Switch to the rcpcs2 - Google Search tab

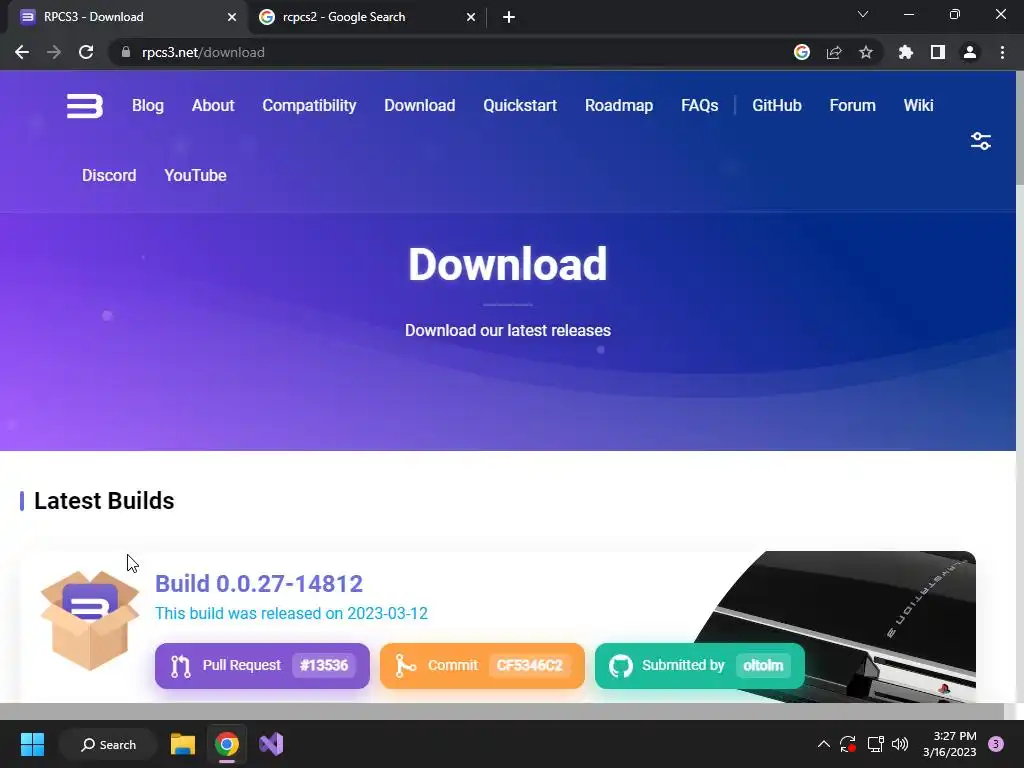366,17
